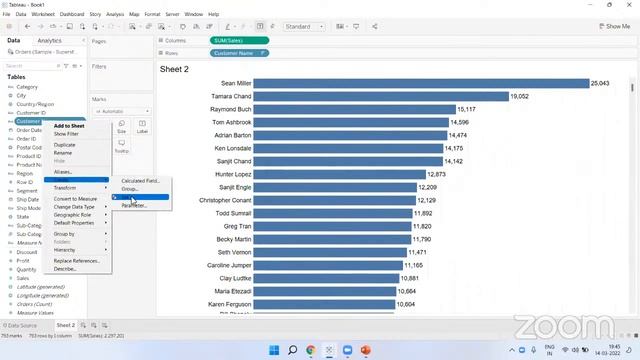This screenshot has height=360, width=640.
Task: Open the Fit dropdown showing Standard
Action: tap(304, 27)
